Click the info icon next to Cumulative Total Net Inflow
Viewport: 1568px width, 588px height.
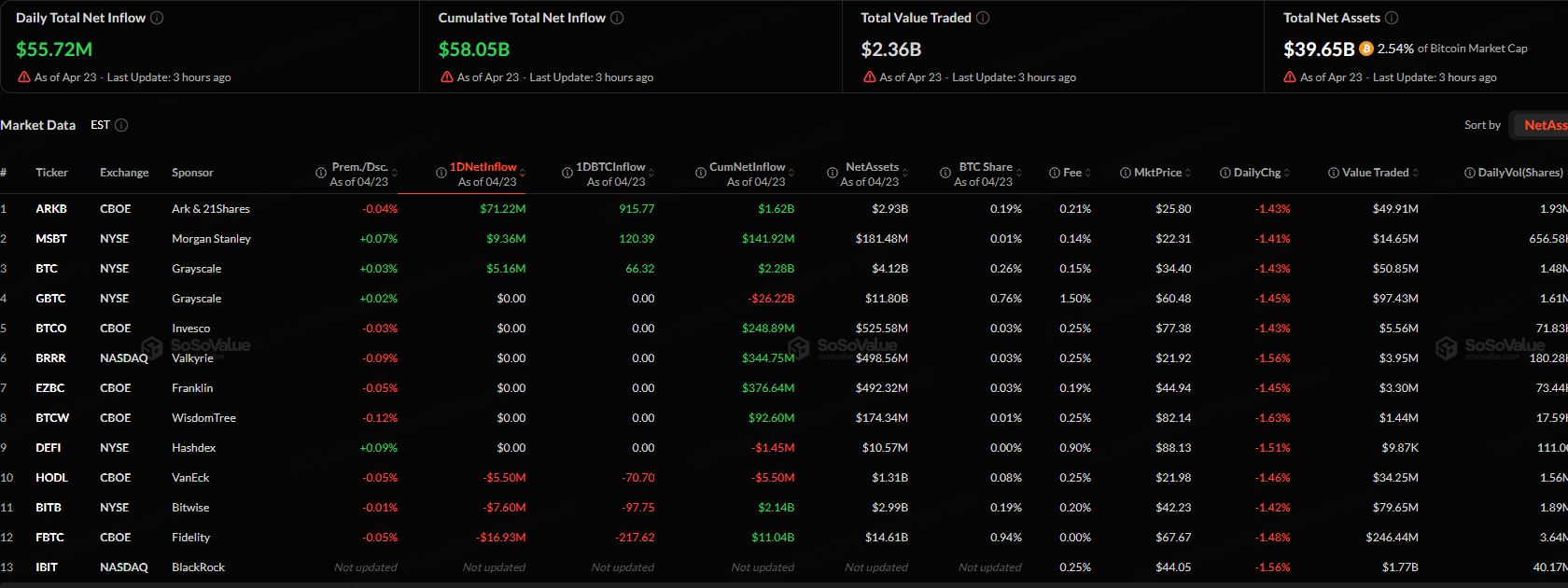[617, 18]
